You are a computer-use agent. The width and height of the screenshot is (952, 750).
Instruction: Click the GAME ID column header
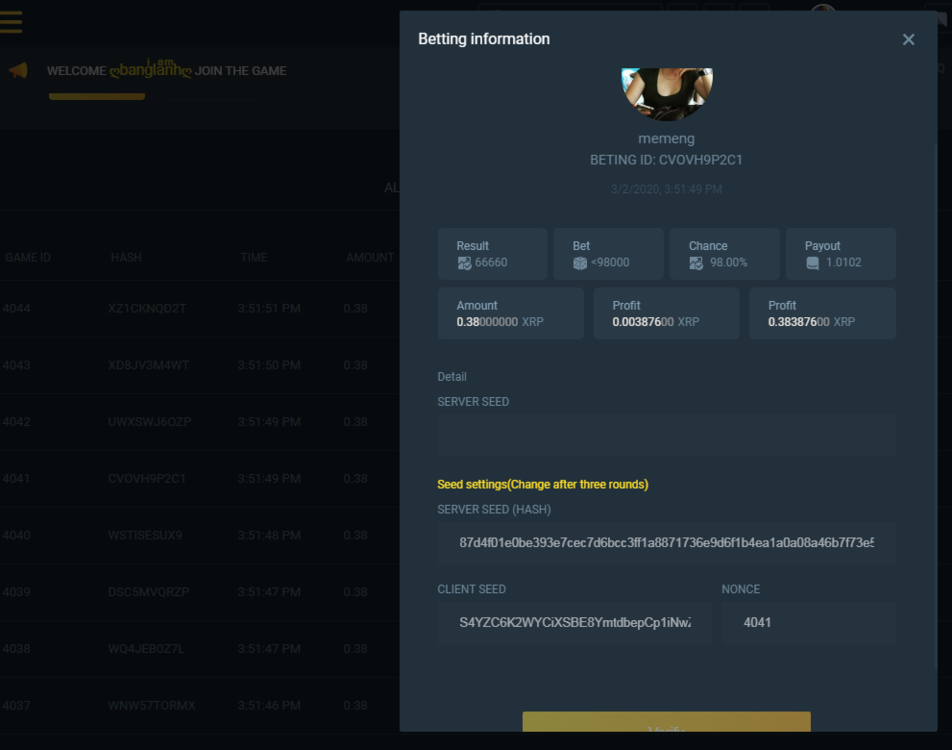tap(28, 257)
